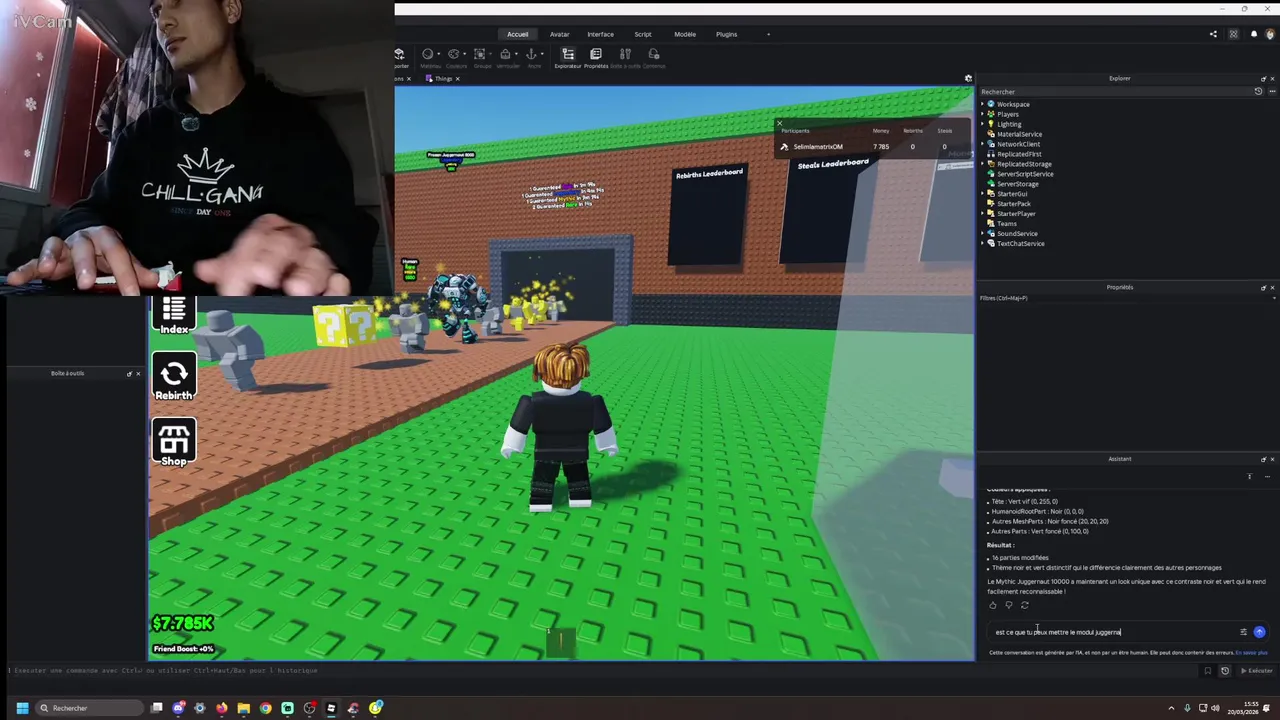This screenshot has height=720, width=1280.
Task: Send the Assistant message
Action: click(1259, 632)
